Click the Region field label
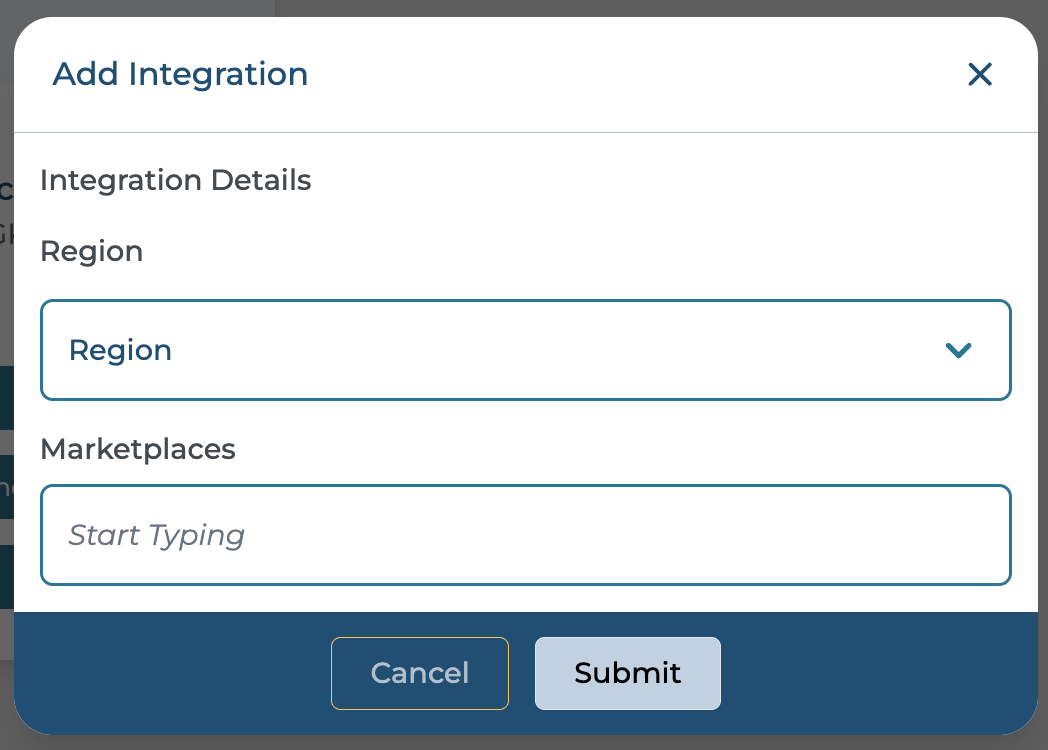 [91, 251]
